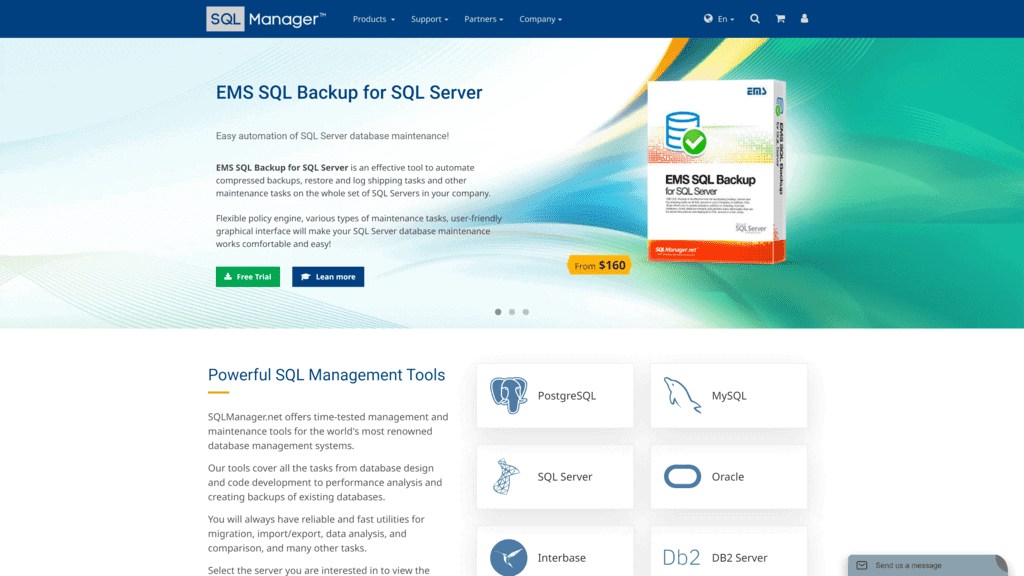Open the Oracle tools card label

(x=728, y=477)
